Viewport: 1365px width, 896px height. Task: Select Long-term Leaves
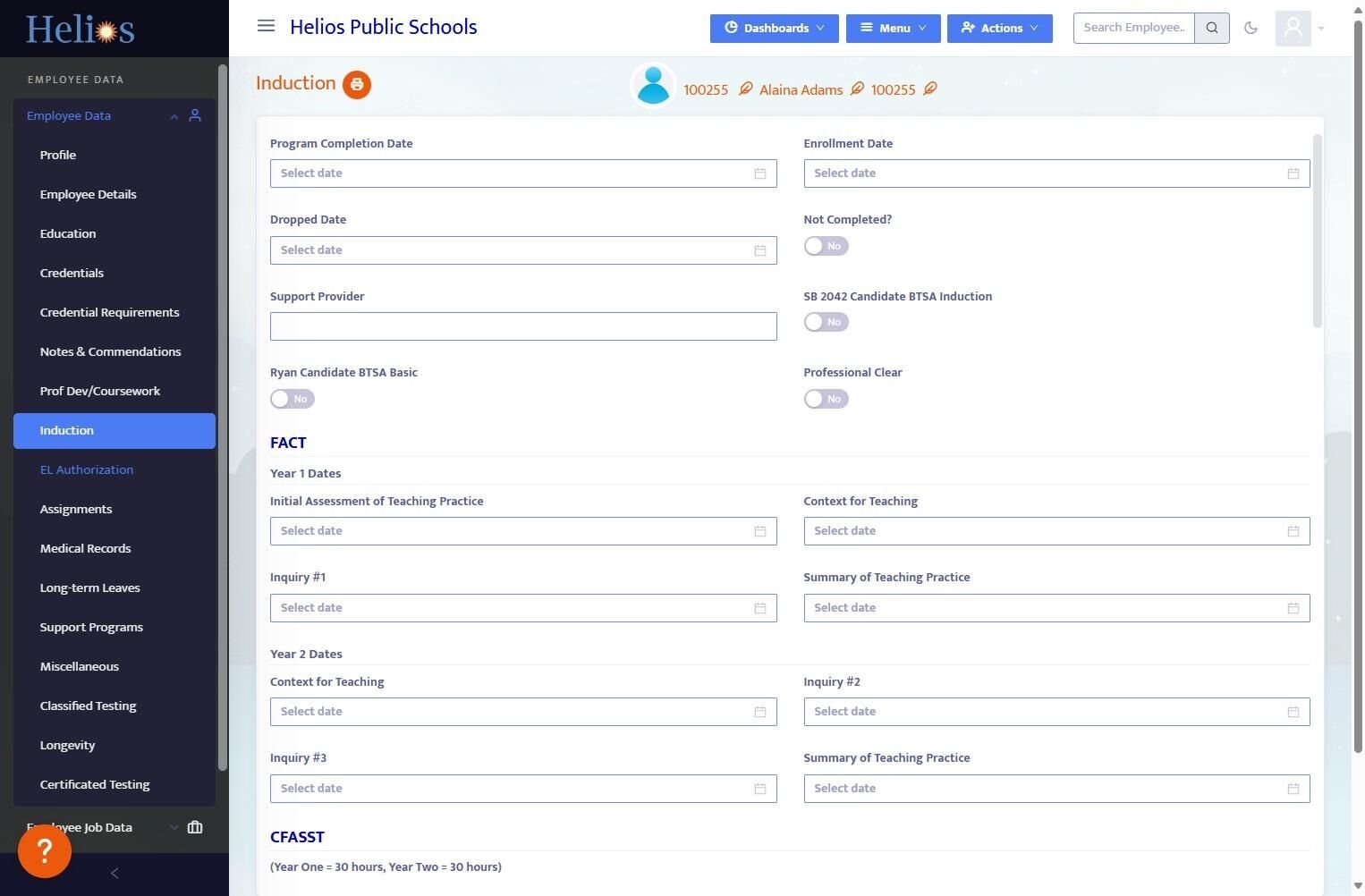click(x=114, y=587)
